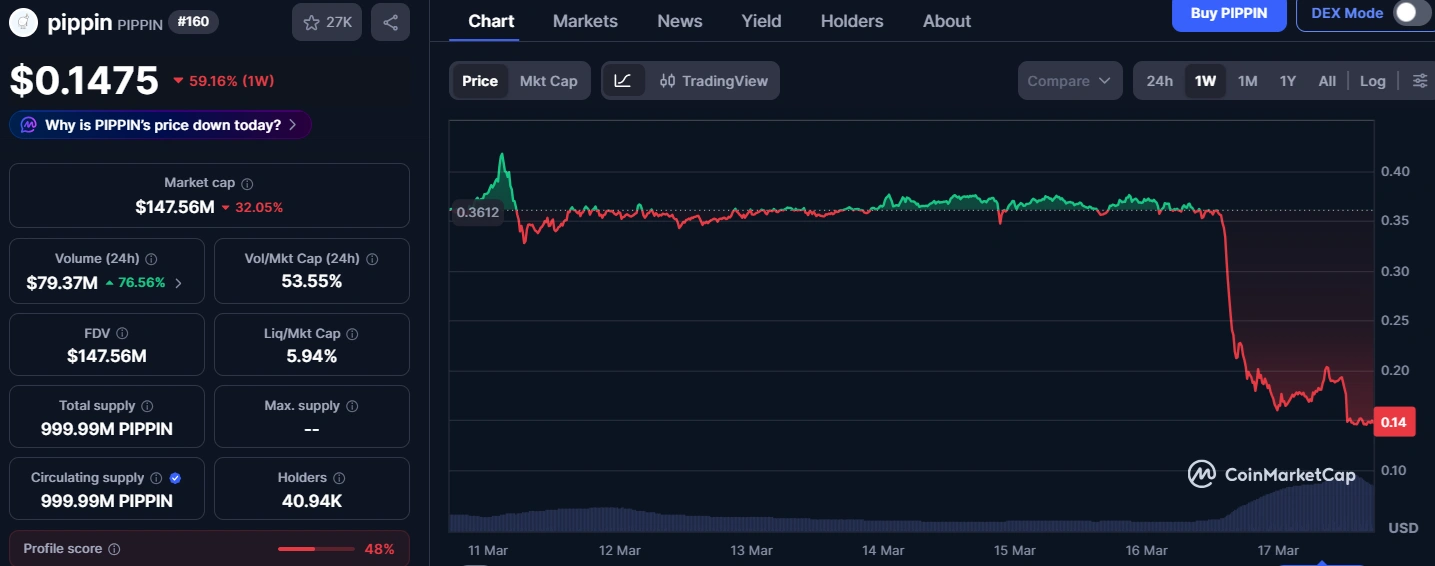Open Market cap info tooltip icon
Image resolution: width=1435 pixels, height=566 pixels.
pyautogui.click(x=247, y=183)
